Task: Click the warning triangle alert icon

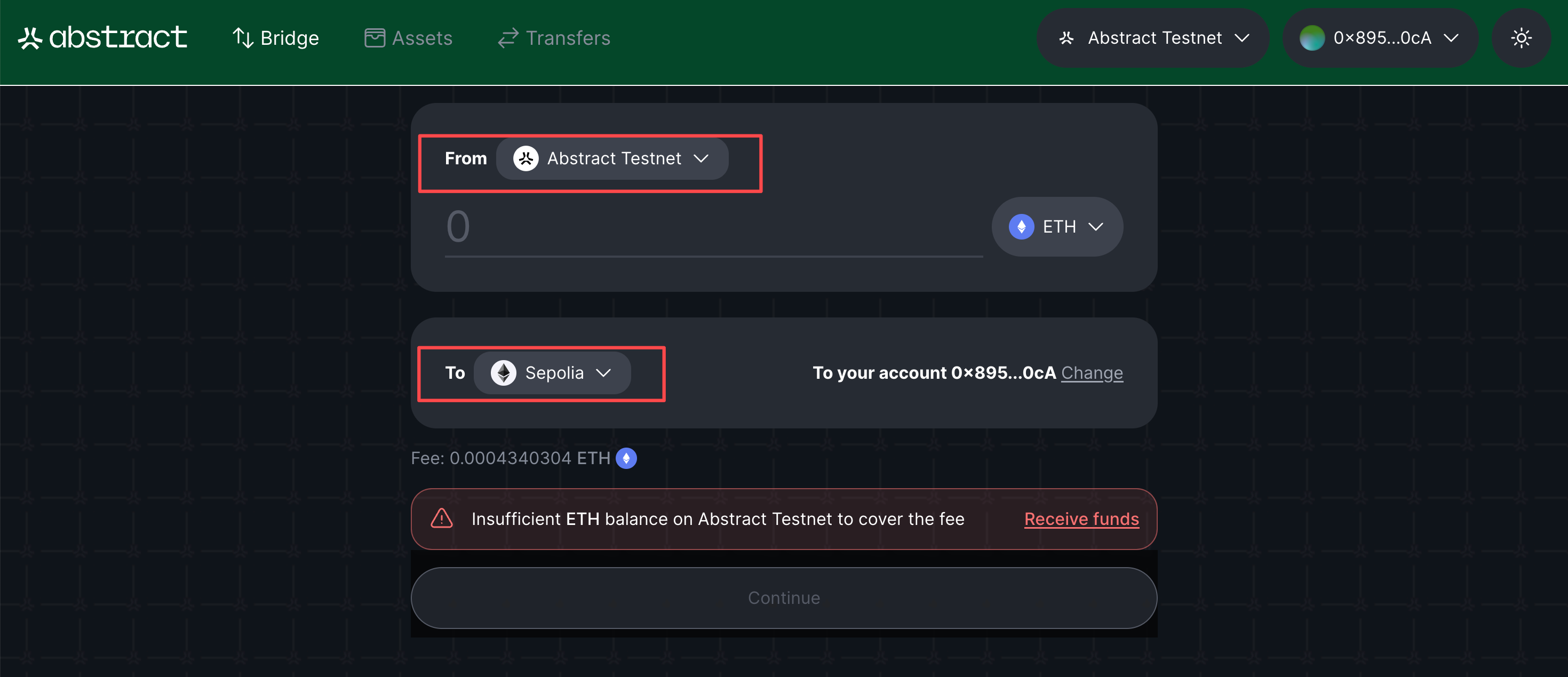Action: (441, 519)
